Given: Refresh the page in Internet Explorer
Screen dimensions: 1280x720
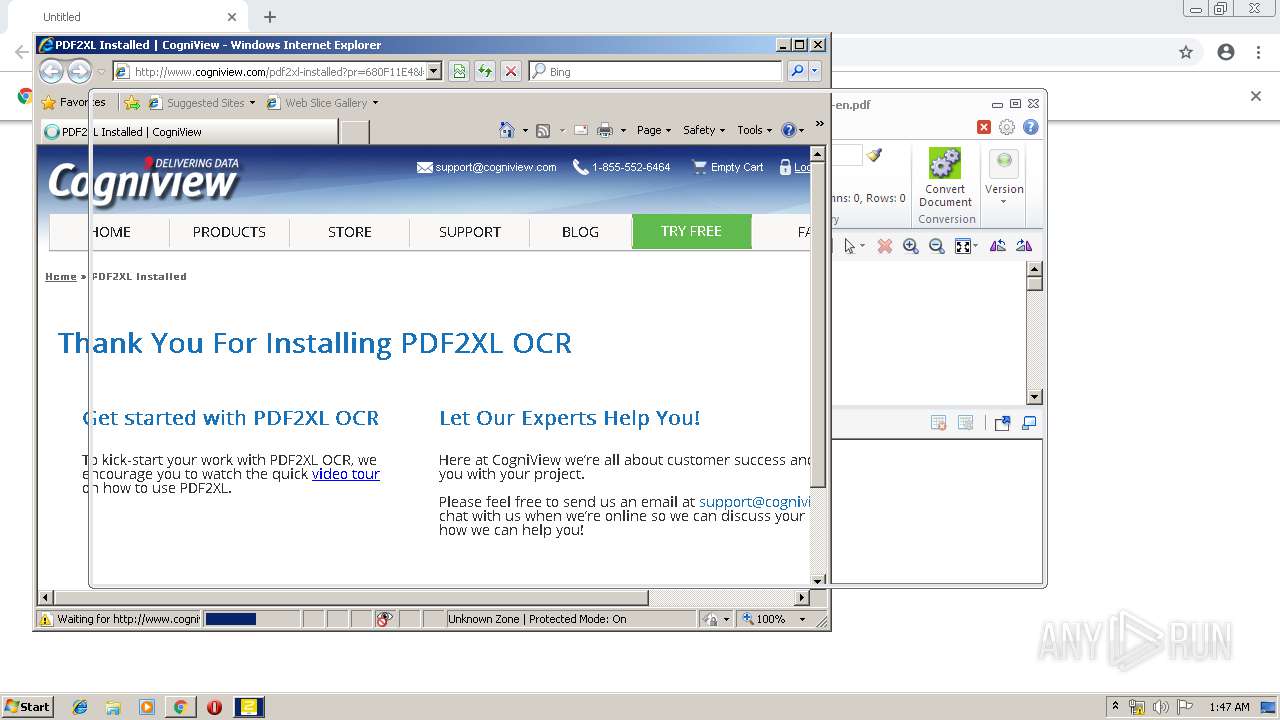Looking at the screenshot, I should (485, 71).
